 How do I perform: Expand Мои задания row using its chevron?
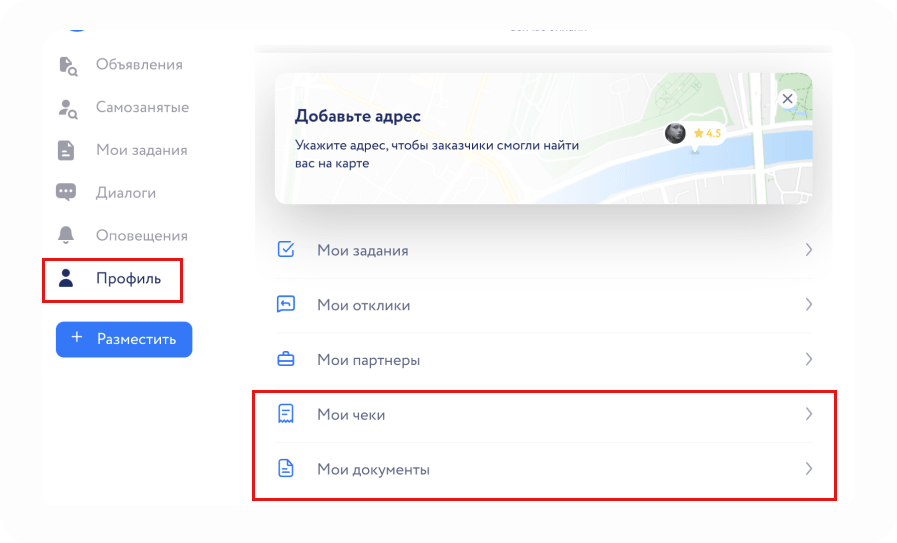[x=808, y=250]
